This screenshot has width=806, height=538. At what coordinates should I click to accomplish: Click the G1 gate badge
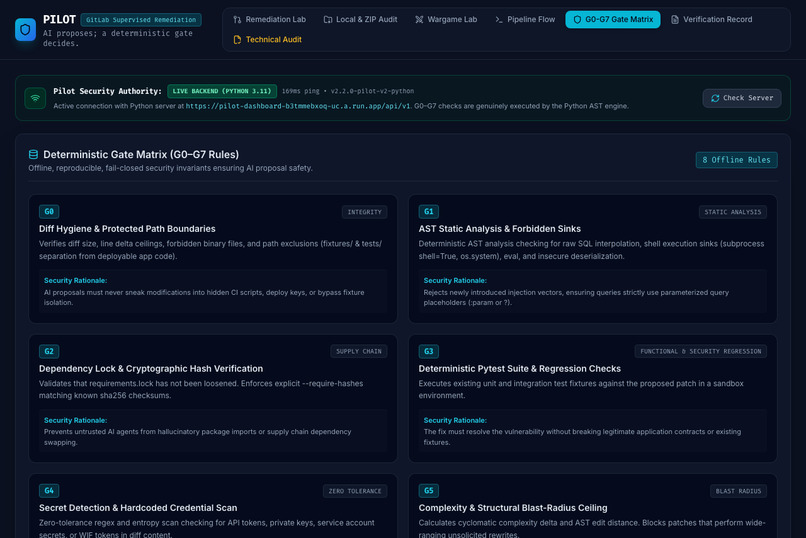point(428,212)
